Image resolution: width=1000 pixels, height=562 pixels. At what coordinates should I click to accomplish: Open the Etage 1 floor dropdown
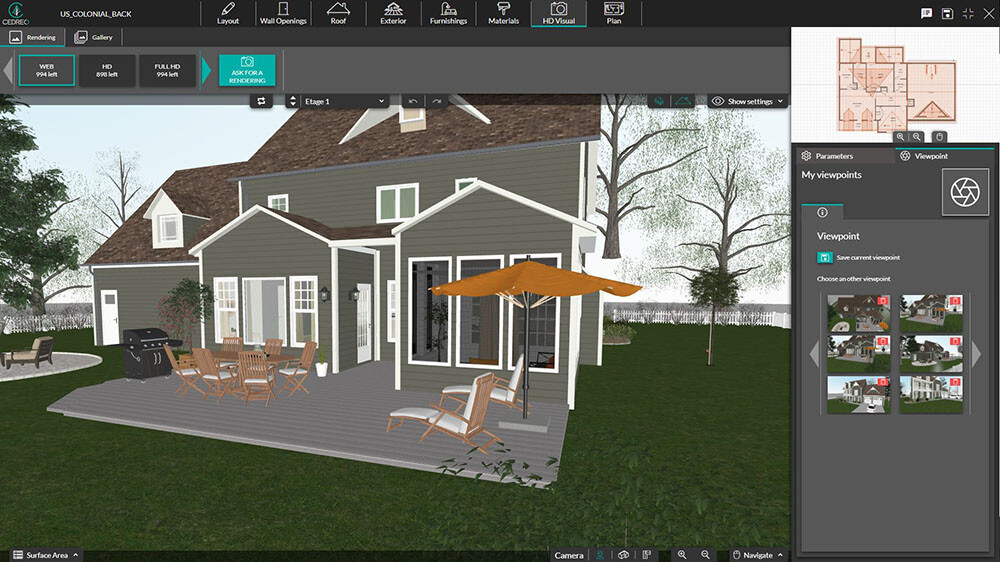344,101
